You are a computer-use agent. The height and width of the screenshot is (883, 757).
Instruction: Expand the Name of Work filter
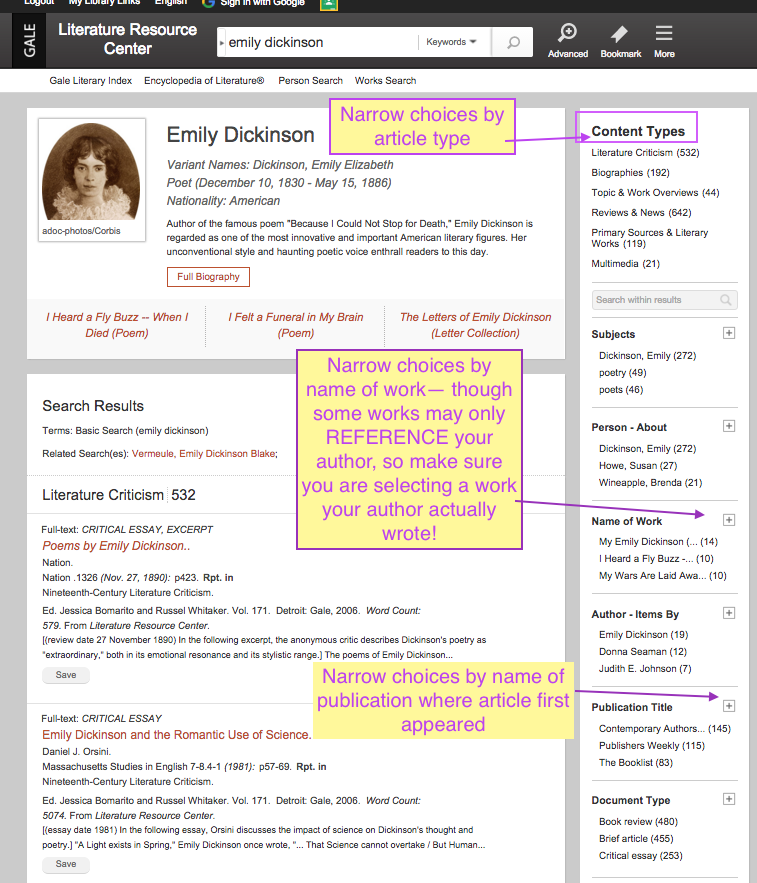pos(729,520)
